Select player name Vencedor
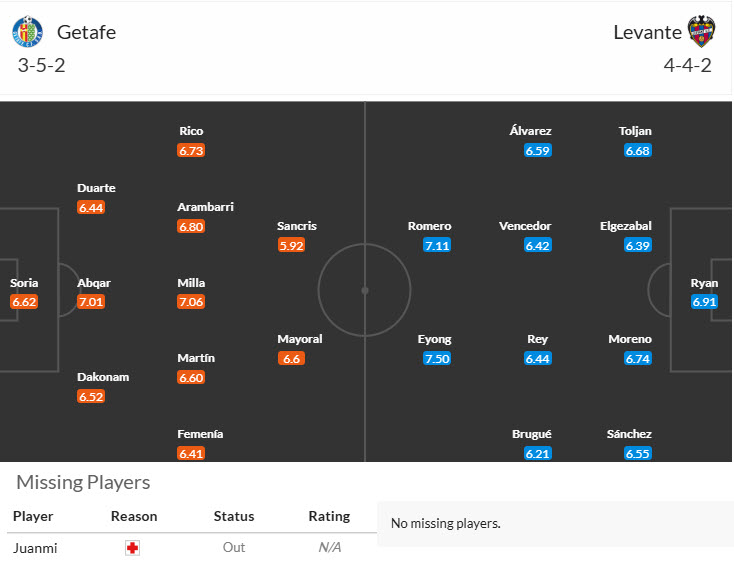The height and width of the screenshot is (568, 734). point(525,226)
